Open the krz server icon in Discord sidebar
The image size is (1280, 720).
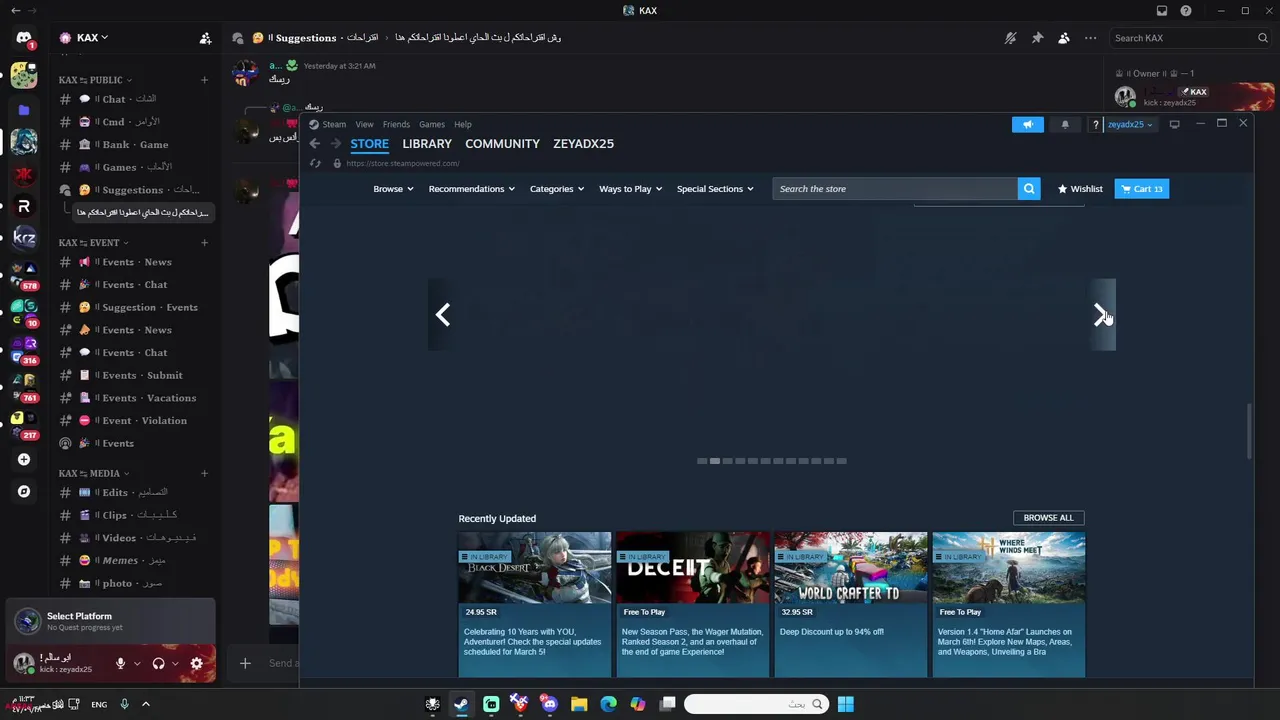point(24,237)
